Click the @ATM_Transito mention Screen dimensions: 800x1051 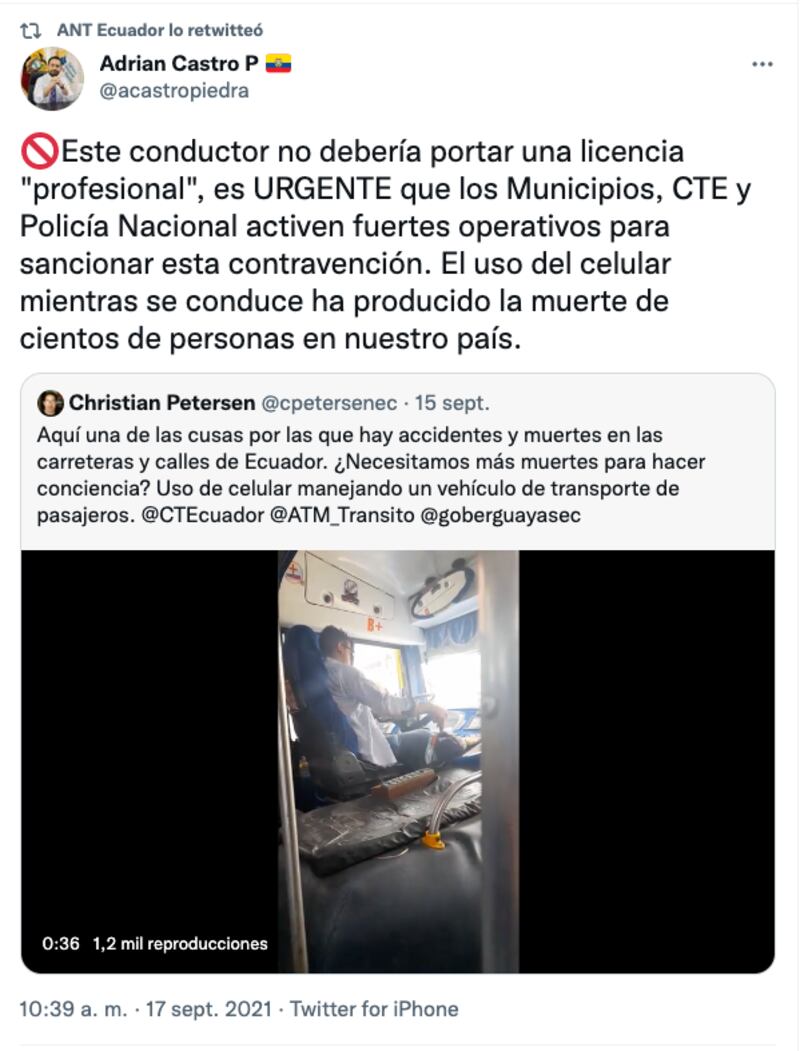click(342, 515)
